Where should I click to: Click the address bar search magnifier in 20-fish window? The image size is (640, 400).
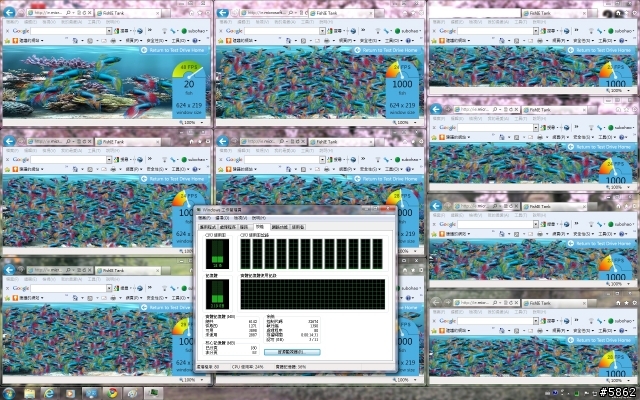[68, 13]
